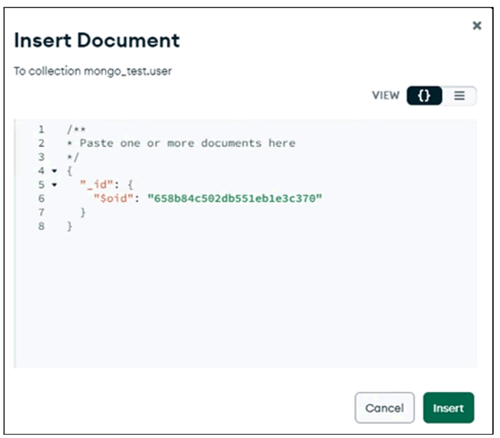Close the Insert Document dialog

477,25
